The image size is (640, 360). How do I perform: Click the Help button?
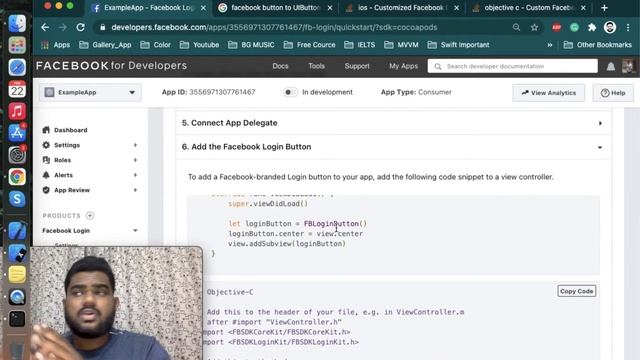[x=613, y=93]
